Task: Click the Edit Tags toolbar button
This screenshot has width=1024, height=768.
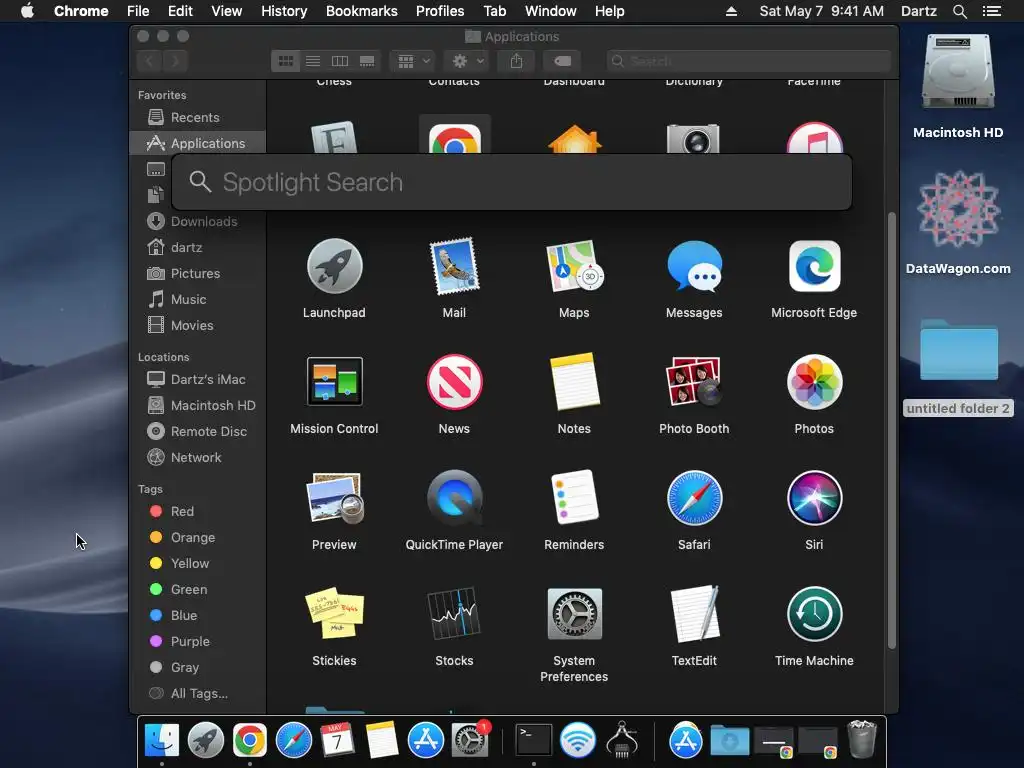Action: tap(562, 61)
